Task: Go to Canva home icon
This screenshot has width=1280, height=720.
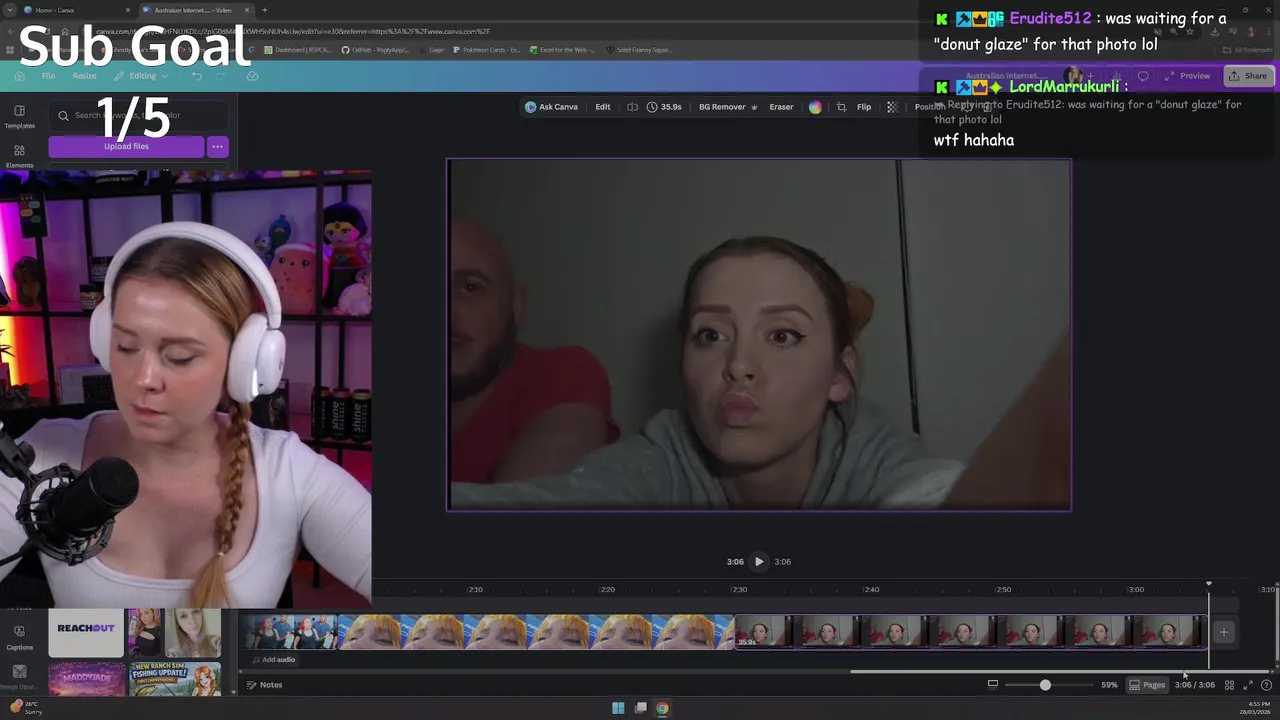Action: tap(19, 76)
